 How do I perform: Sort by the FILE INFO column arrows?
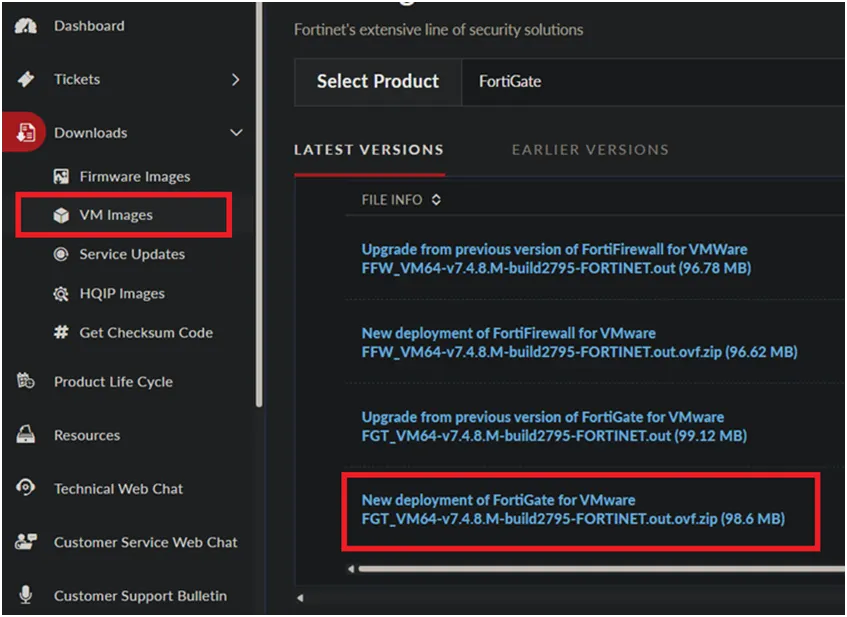(x=436, y=200)
